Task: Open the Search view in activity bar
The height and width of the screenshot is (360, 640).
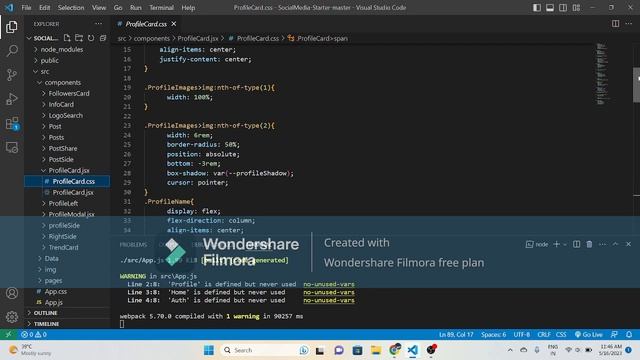Action: [x=12, y=51]
